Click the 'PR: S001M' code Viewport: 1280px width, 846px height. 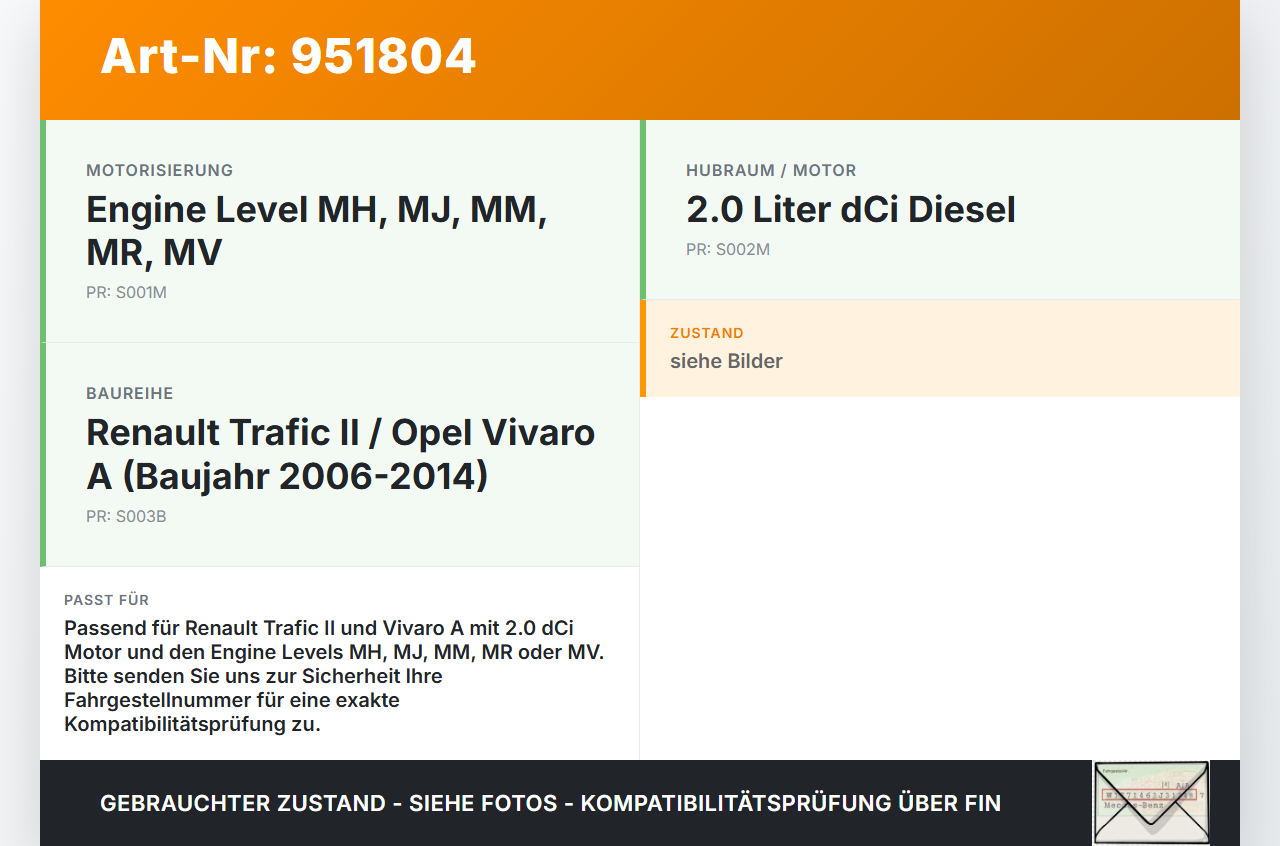click(x=126, y=293)
